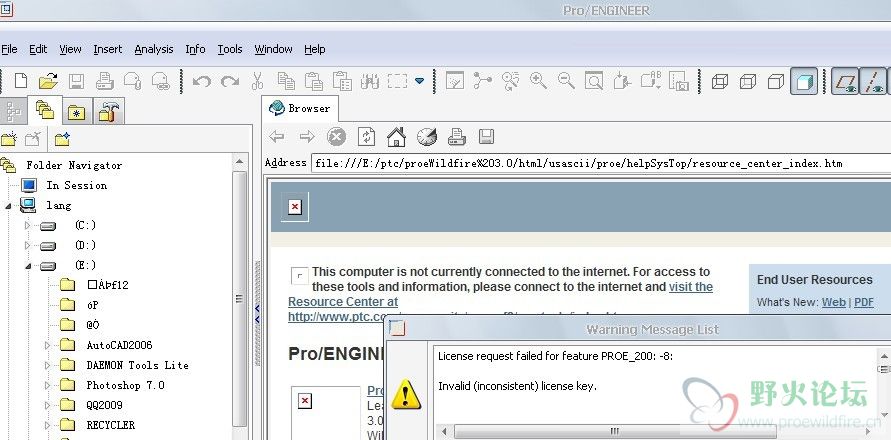Click the Refit view icon
Screen dimensions: 891x440
coord(594,81)
